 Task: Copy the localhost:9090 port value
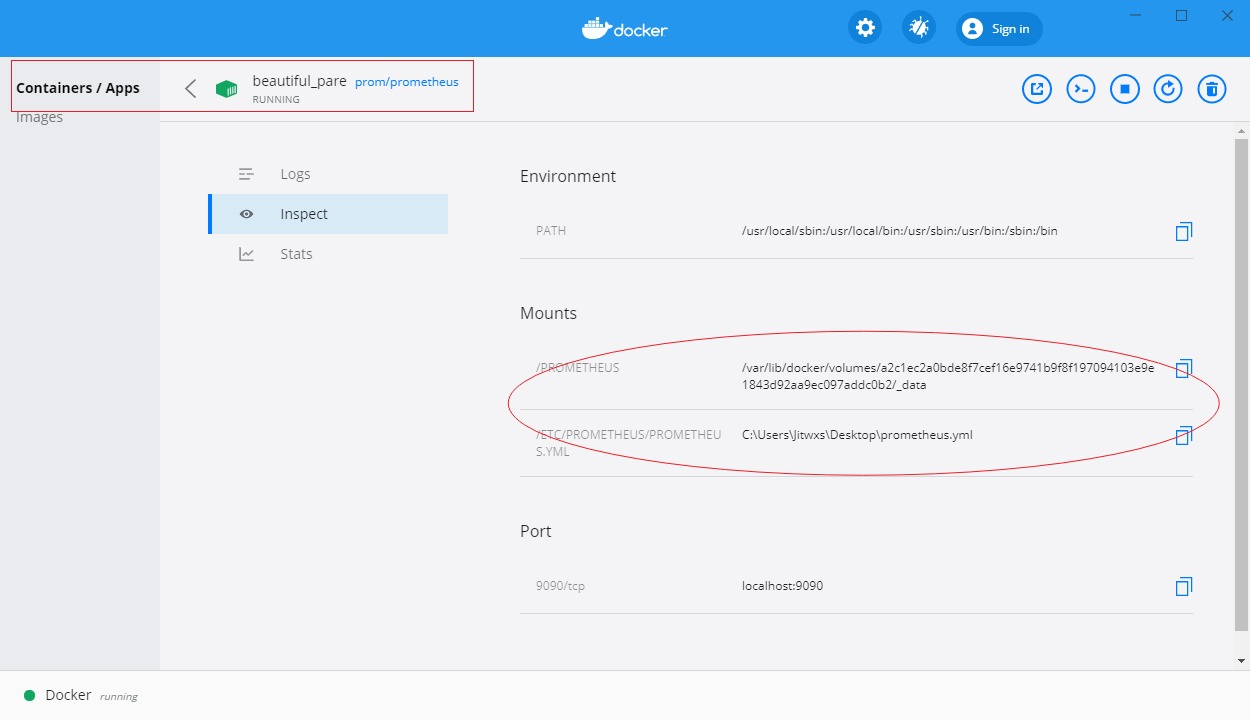(1183, 586)
